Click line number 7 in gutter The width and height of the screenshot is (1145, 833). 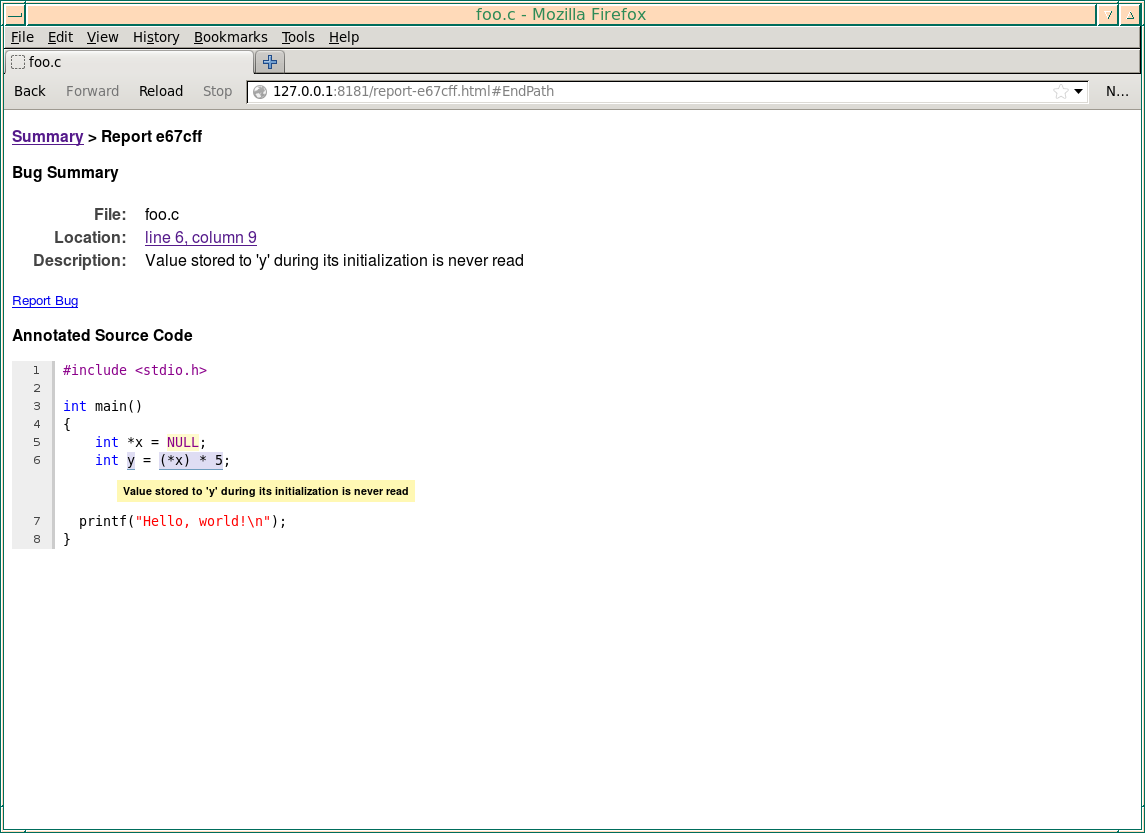[x=37, y=521]
